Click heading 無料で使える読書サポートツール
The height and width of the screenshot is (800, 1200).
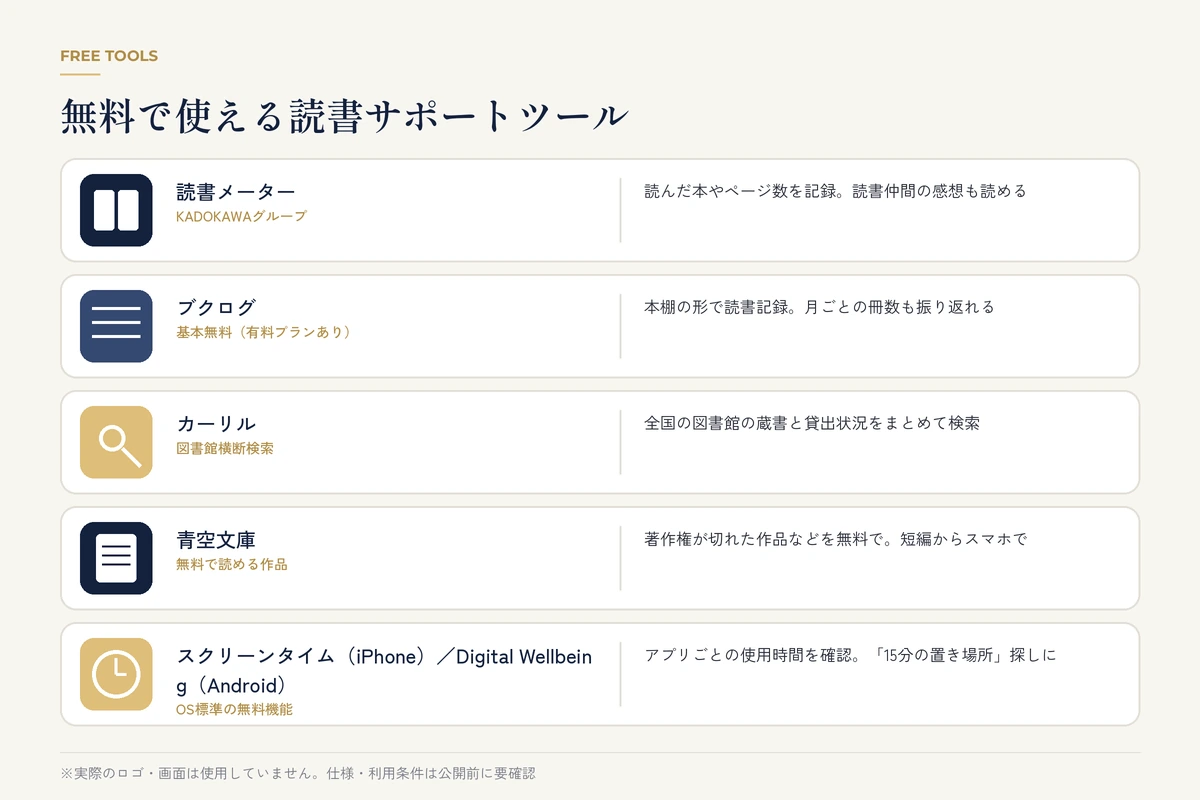pyautogui.click(x=344, y=116)
